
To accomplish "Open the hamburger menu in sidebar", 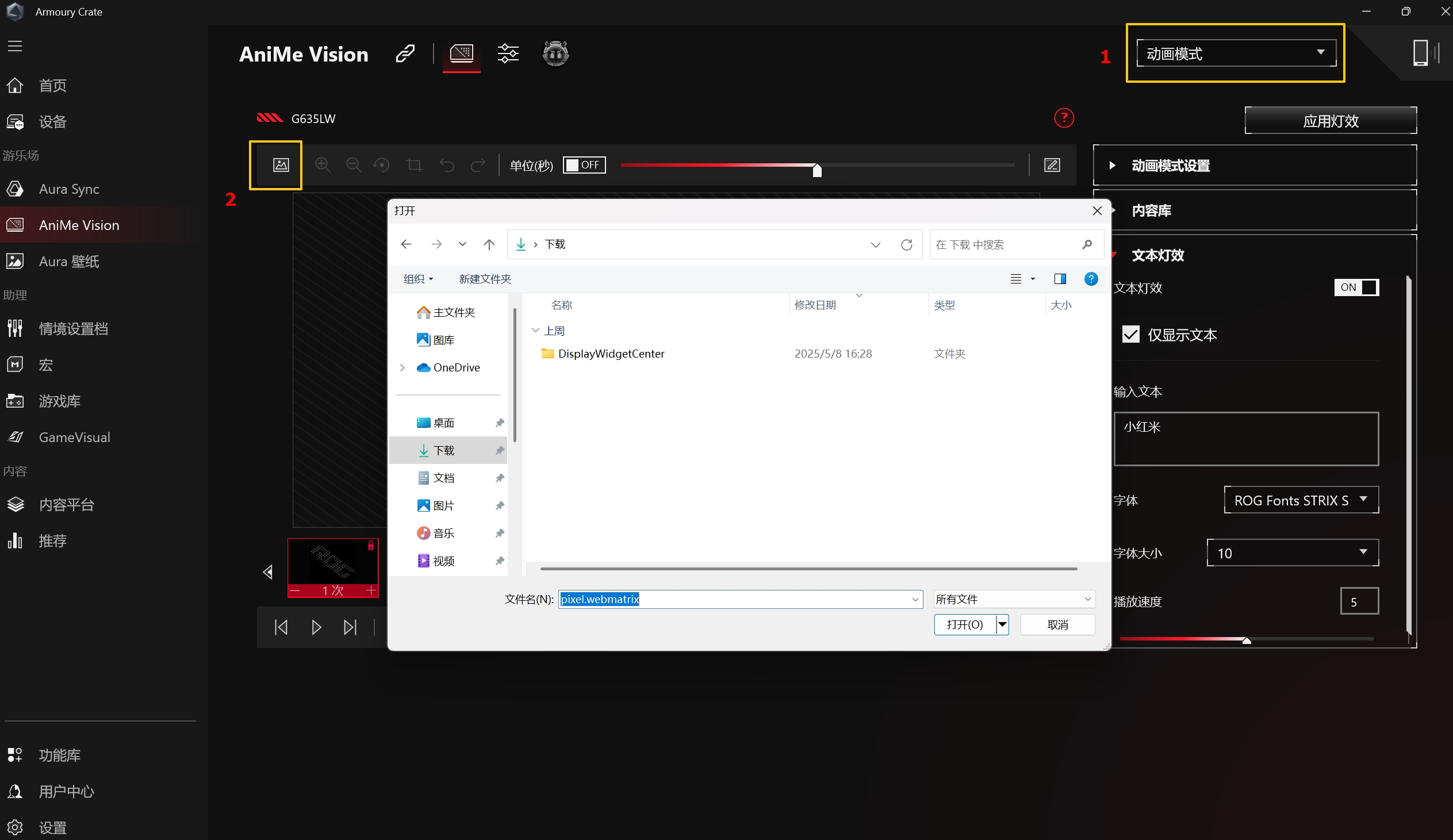I will click(15, 46).
